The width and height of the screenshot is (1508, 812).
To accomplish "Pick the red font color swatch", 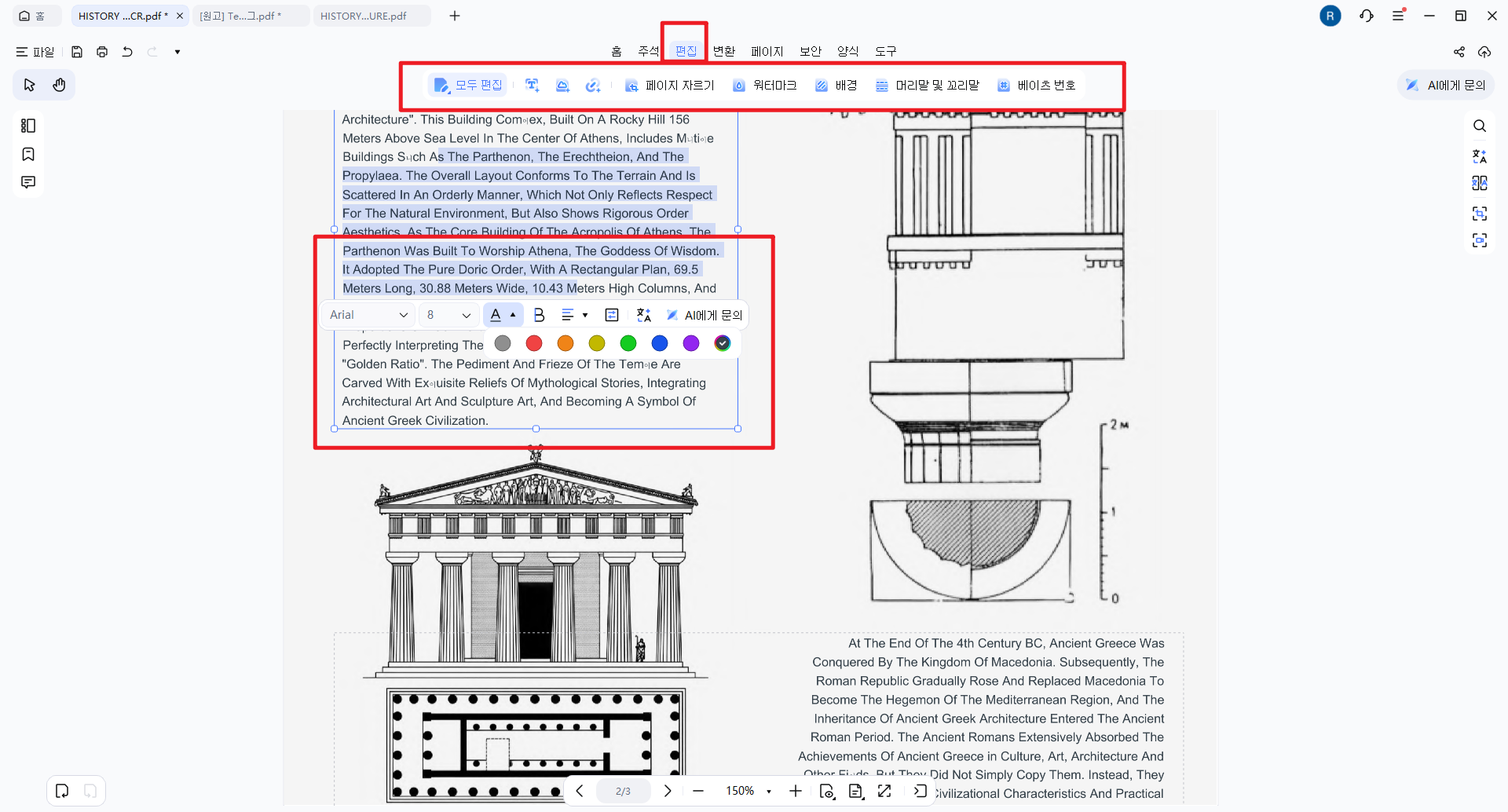I will 534,343.
